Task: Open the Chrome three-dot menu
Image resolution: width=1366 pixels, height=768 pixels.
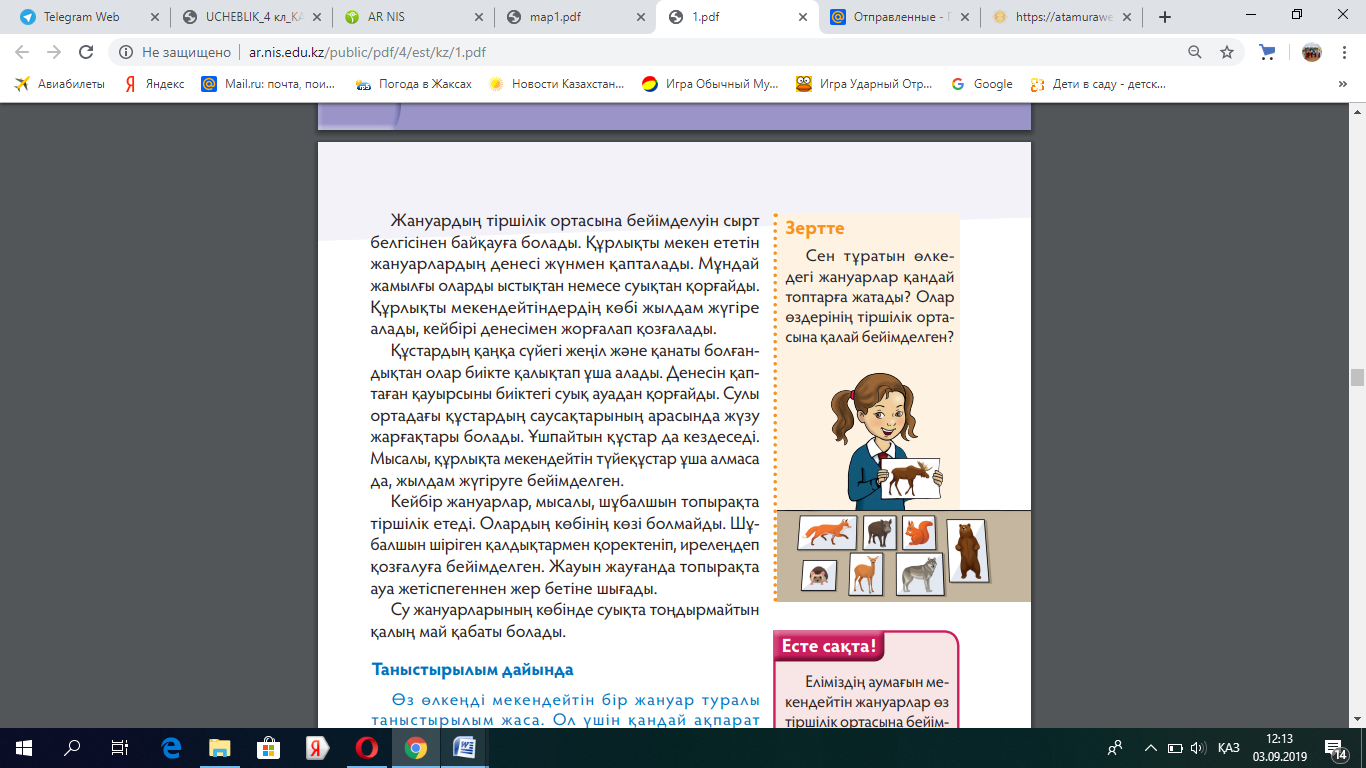Action: point(1345,52)
